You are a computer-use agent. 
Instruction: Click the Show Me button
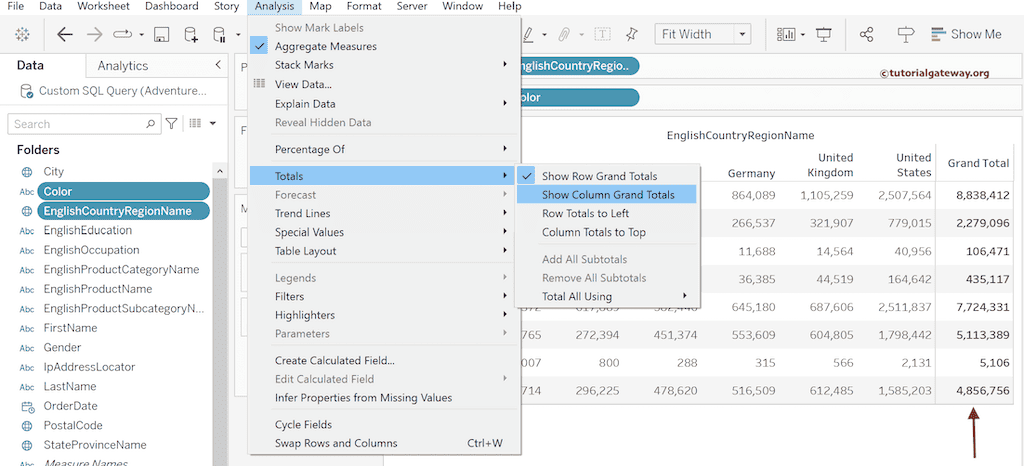pos(967,35)
